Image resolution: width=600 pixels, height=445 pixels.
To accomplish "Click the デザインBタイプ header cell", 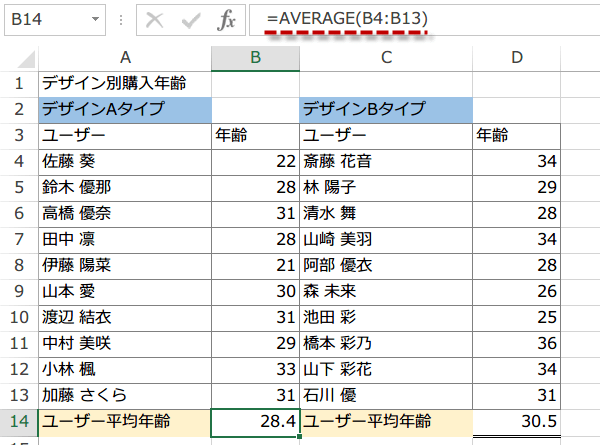I will (x=386, y=110).
